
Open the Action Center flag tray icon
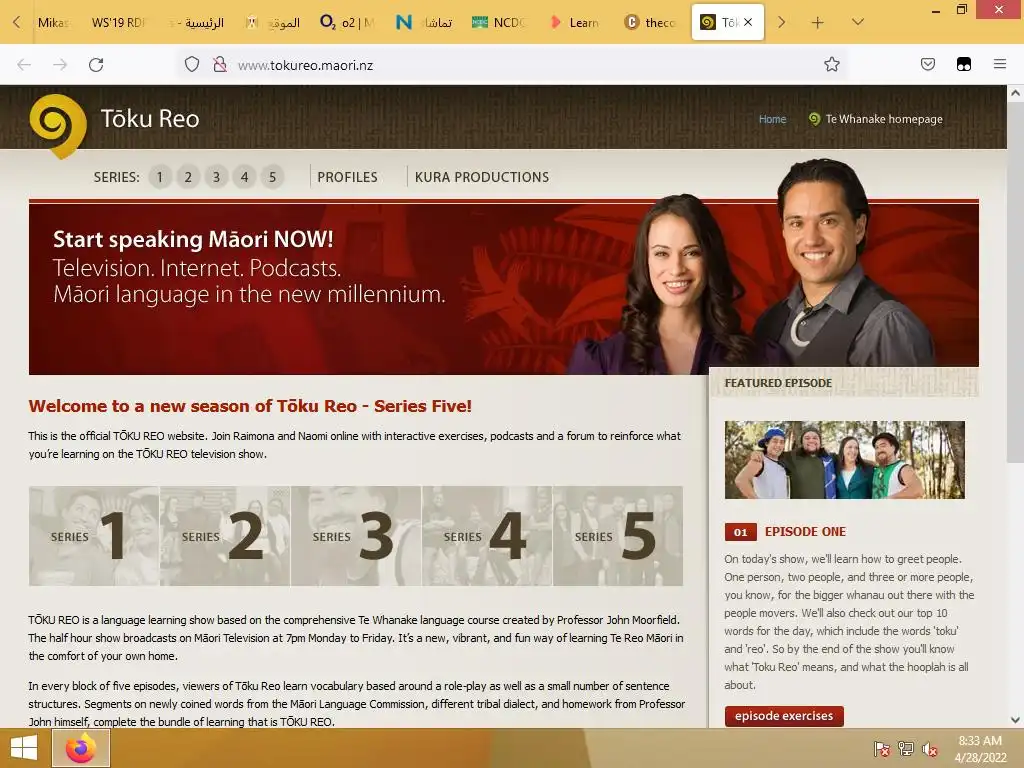[882, 748]
